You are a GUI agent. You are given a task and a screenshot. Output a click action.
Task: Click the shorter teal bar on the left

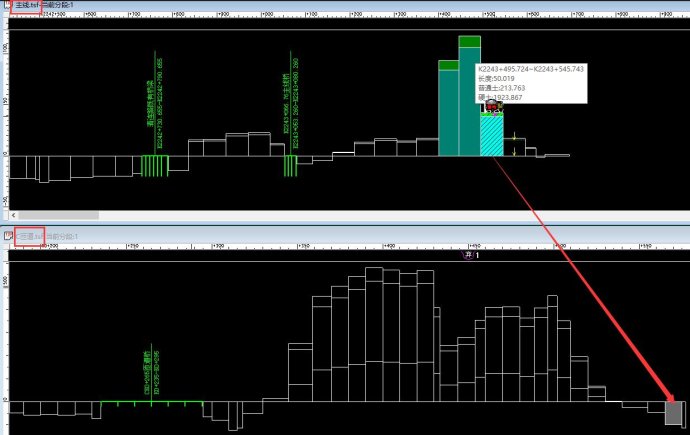[448, 110]
